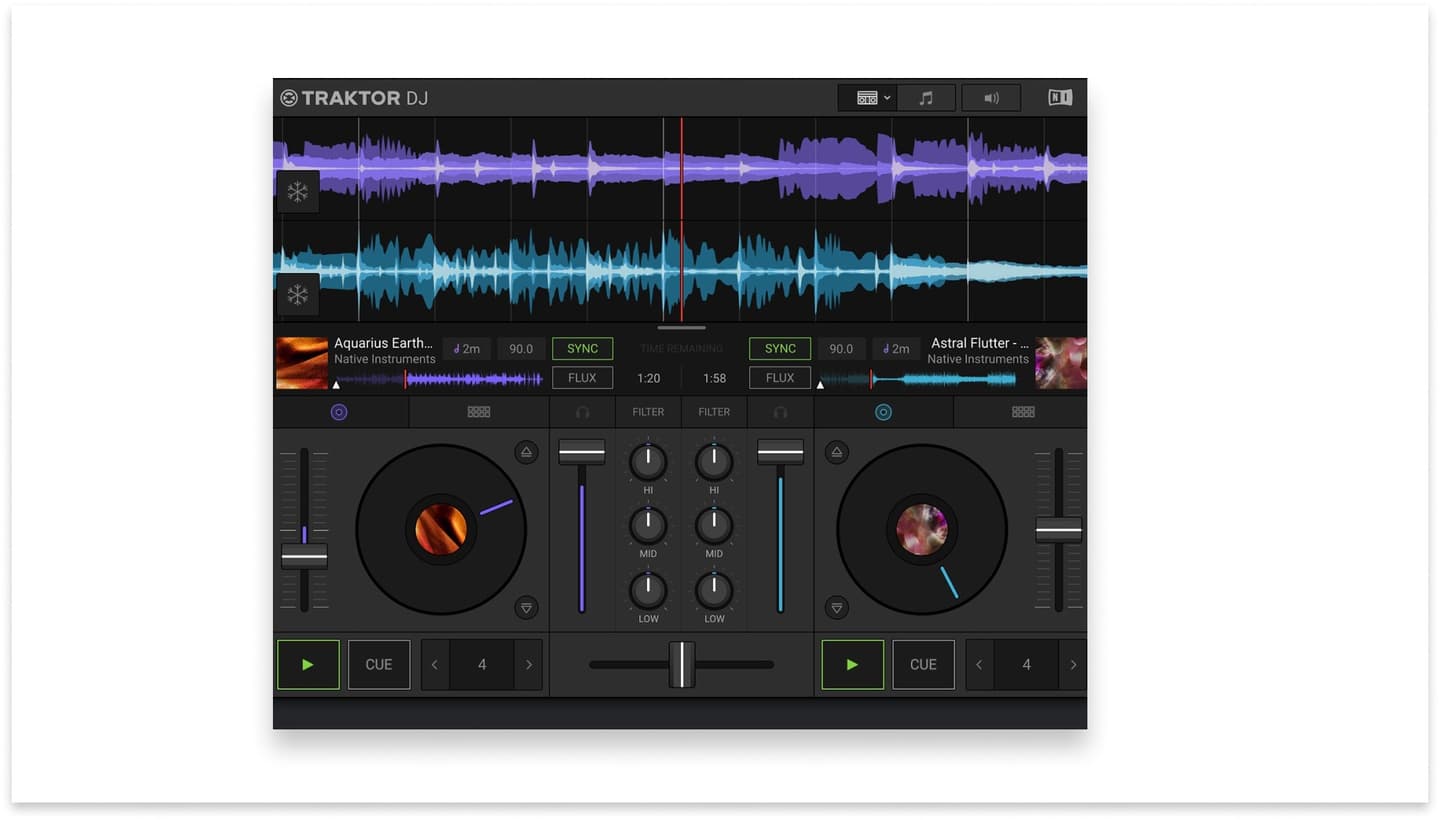Increase loop size with the right chevron
Image resolution: width=1440 pixels, height=820 pixels.
tap(529, 664)
